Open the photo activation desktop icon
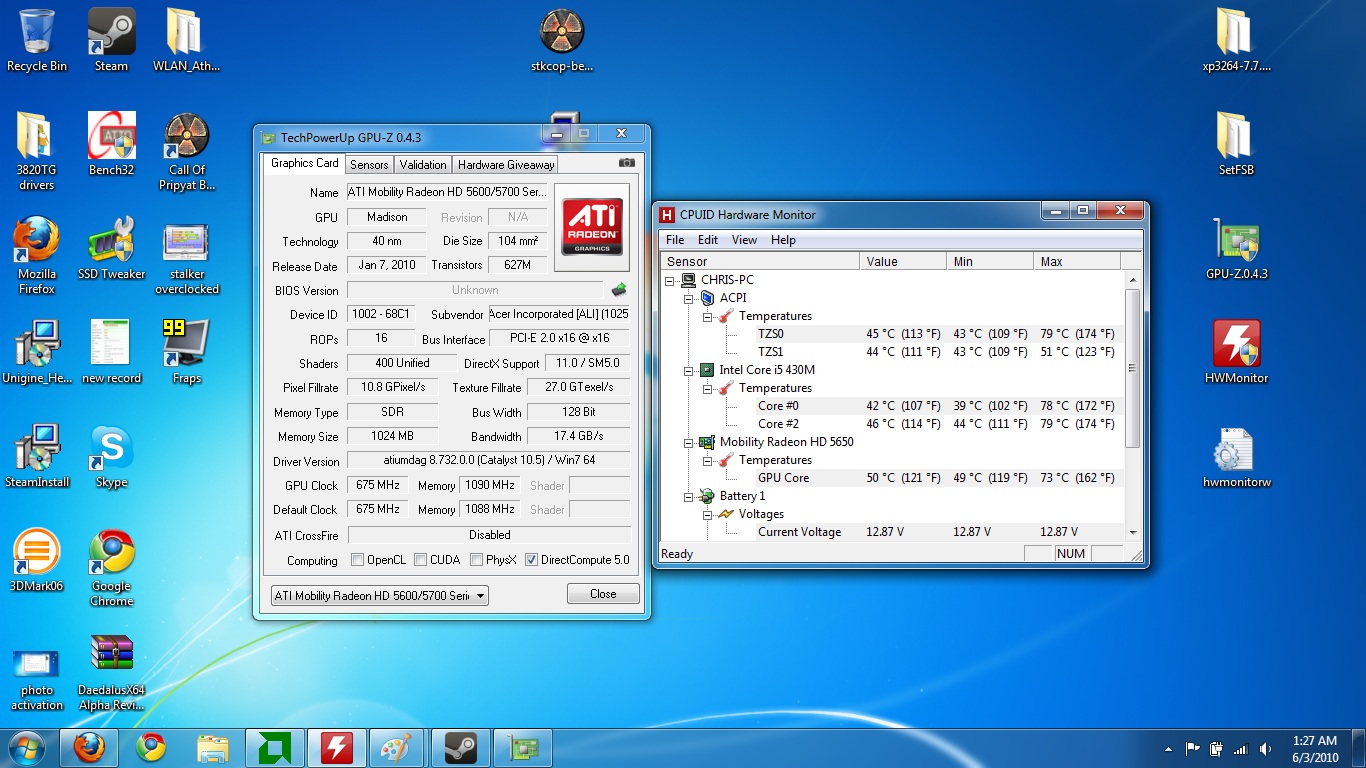 [37, 678]
